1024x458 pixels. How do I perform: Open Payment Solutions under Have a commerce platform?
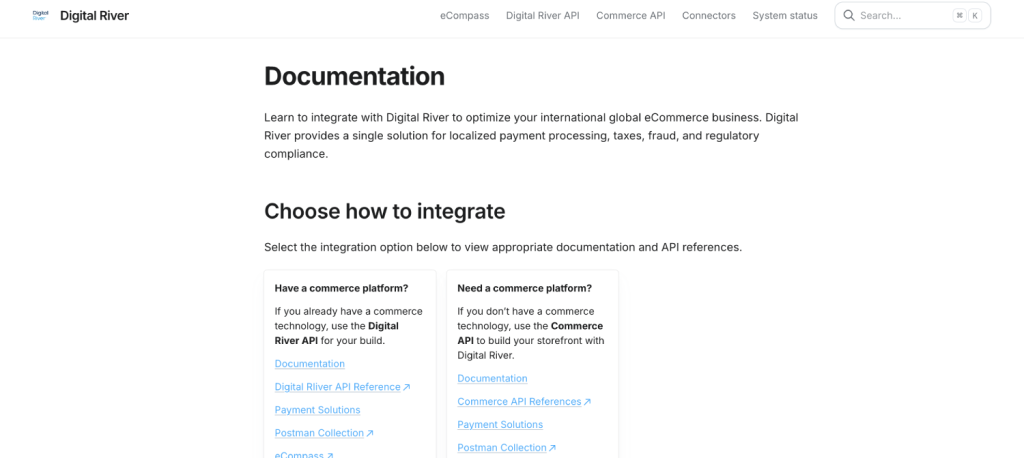click(x=317, y=410)
